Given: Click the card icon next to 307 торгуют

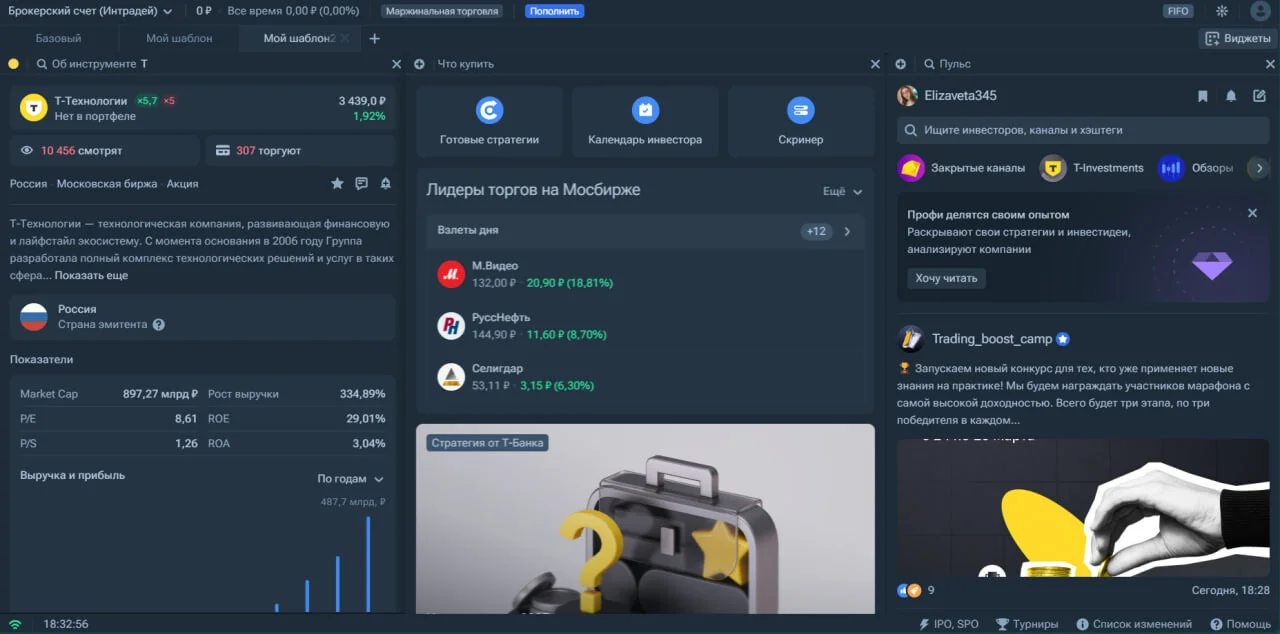Looking at the screenshot, I should pyautogui.click(x=222, y=151).
